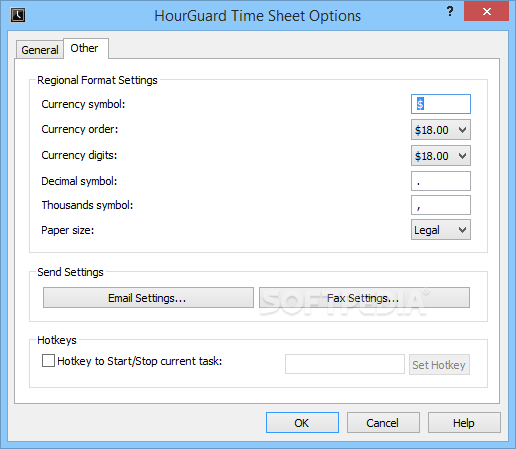The image size is (516, 449).
Task: Click the 'Decimal symbol:' label
Action: 79,181
